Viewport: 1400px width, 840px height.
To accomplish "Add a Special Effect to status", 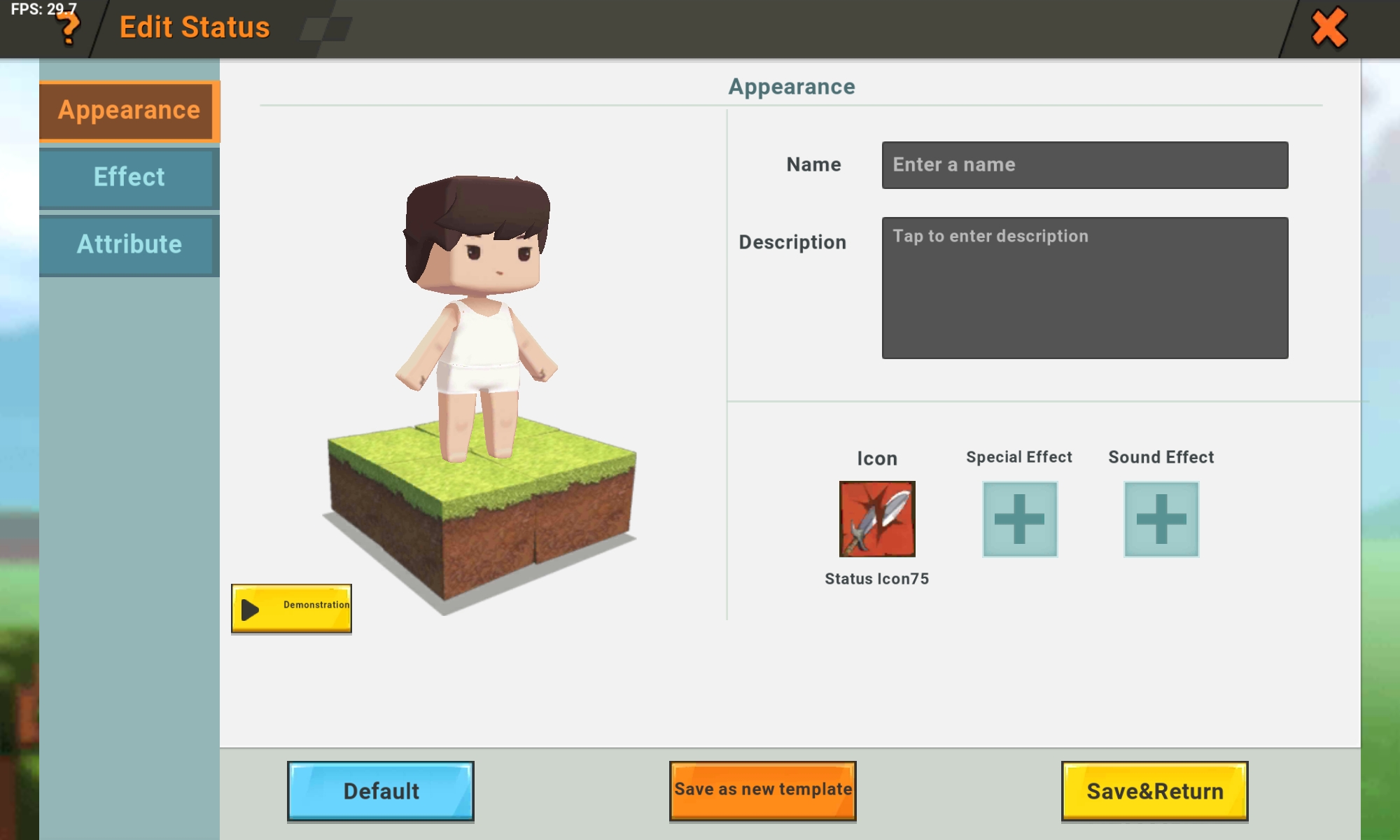I will click(1019, 518).
